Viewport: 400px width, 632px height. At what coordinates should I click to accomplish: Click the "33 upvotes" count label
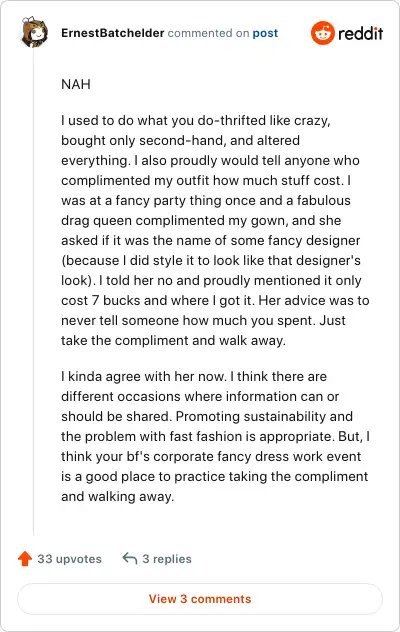69,559
